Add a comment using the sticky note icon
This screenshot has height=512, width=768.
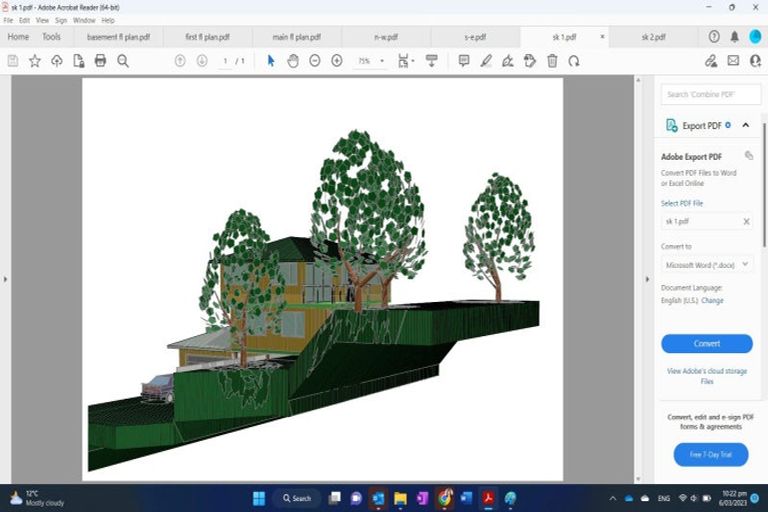[x=464, y=61]
